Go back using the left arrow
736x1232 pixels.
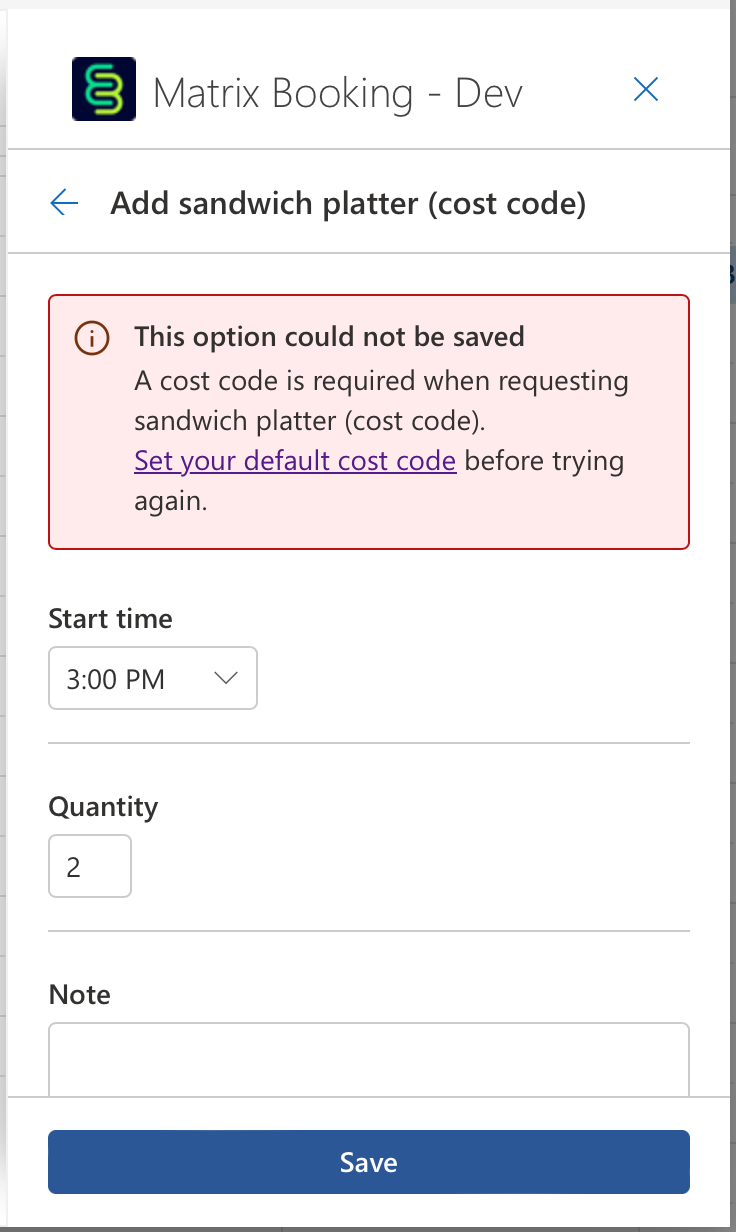click(64, 204)
